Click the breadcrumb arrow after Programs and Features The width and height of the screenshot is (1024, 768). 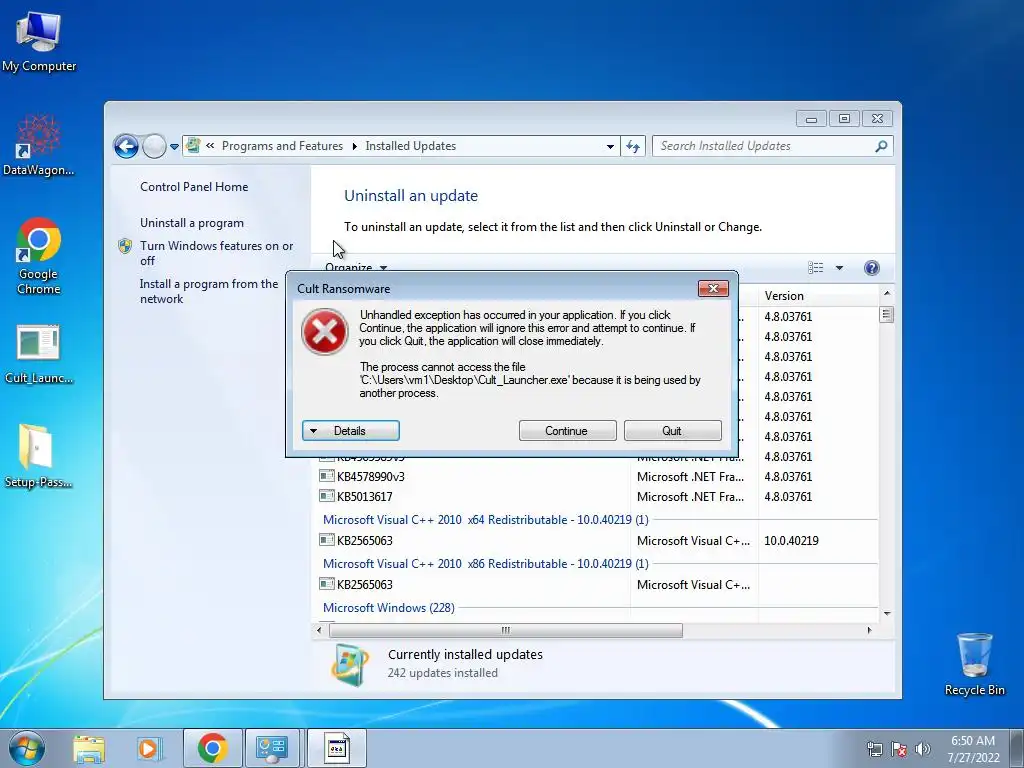[x=355, y=146]
